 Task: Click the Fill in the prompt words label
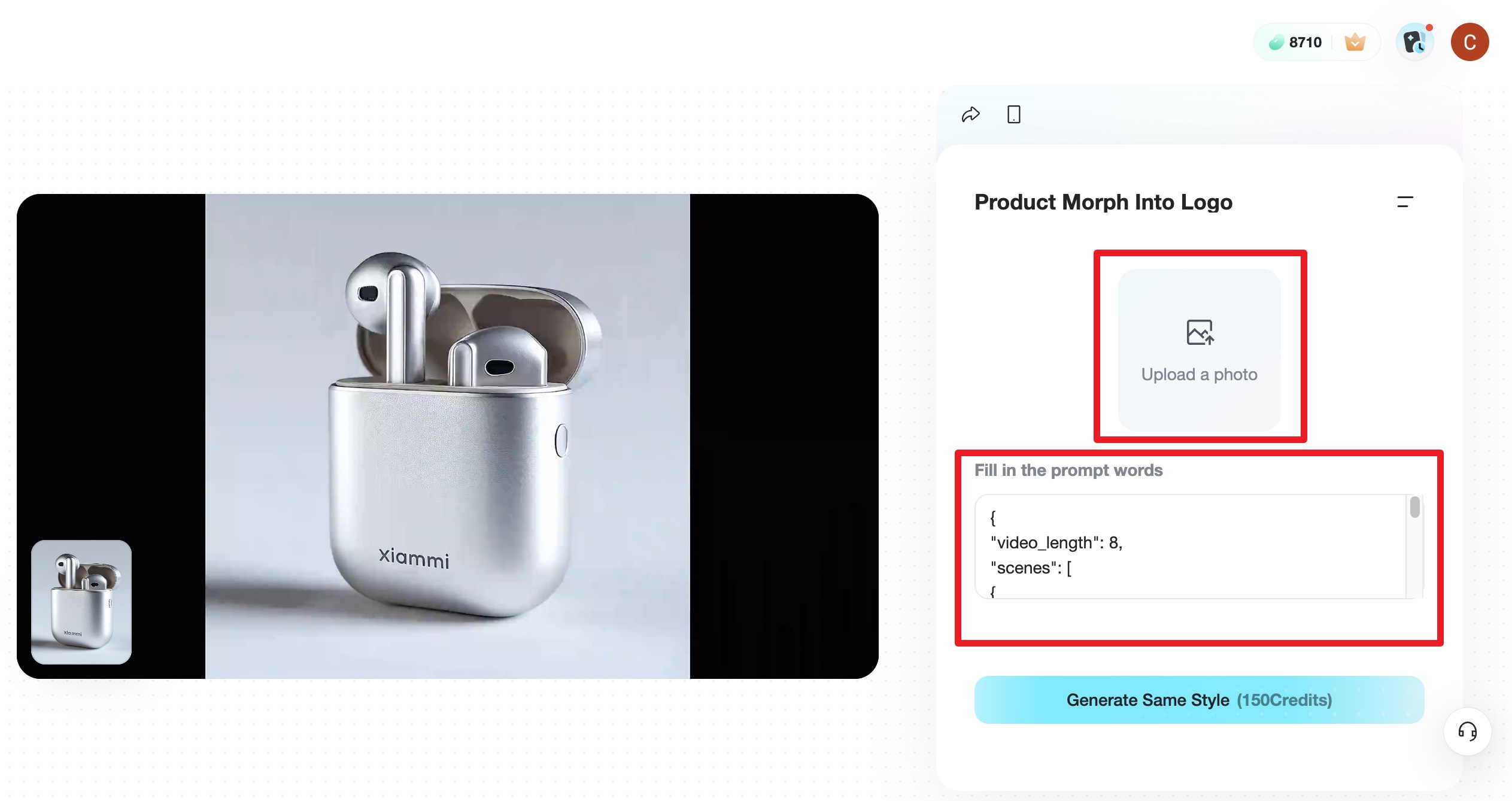[1068, 471]
